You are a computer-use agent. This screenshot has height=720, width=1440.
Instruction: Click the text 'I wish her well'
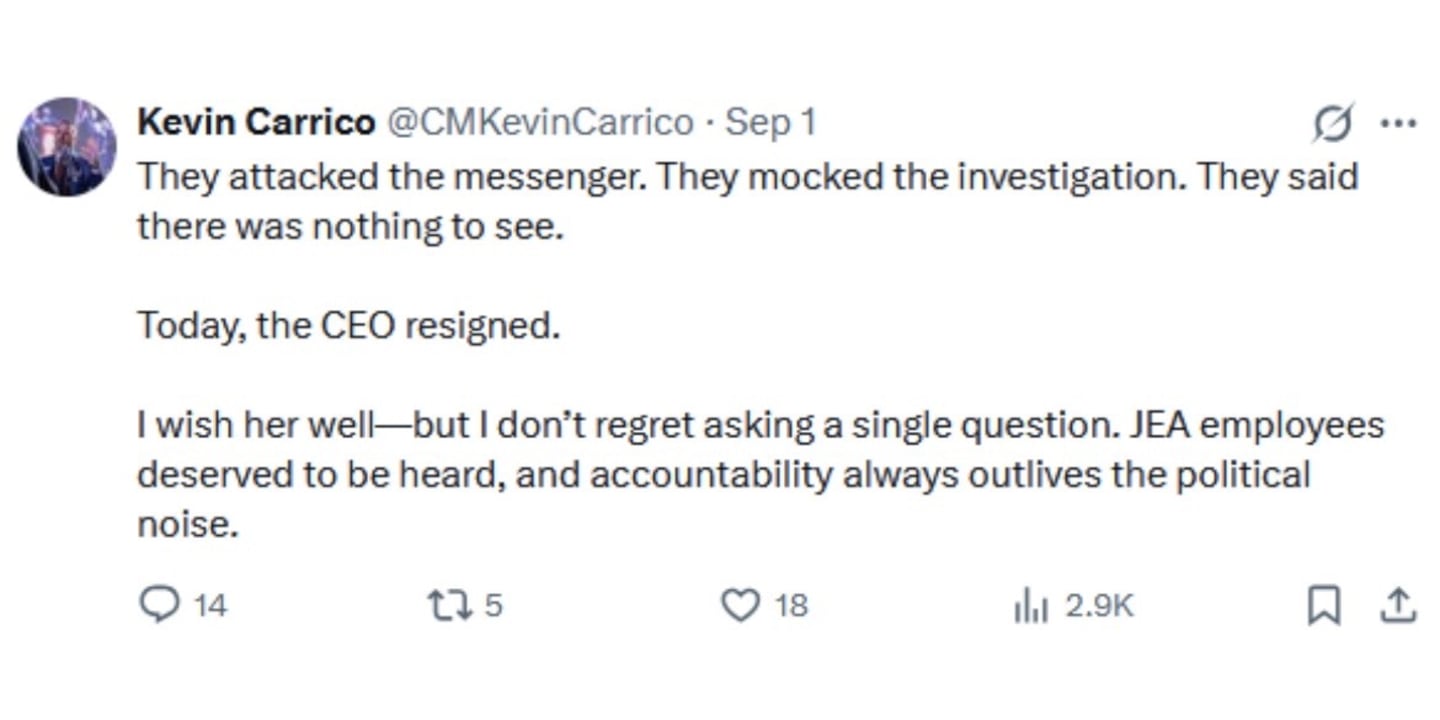pyautogui.click(x=254, y=425)
